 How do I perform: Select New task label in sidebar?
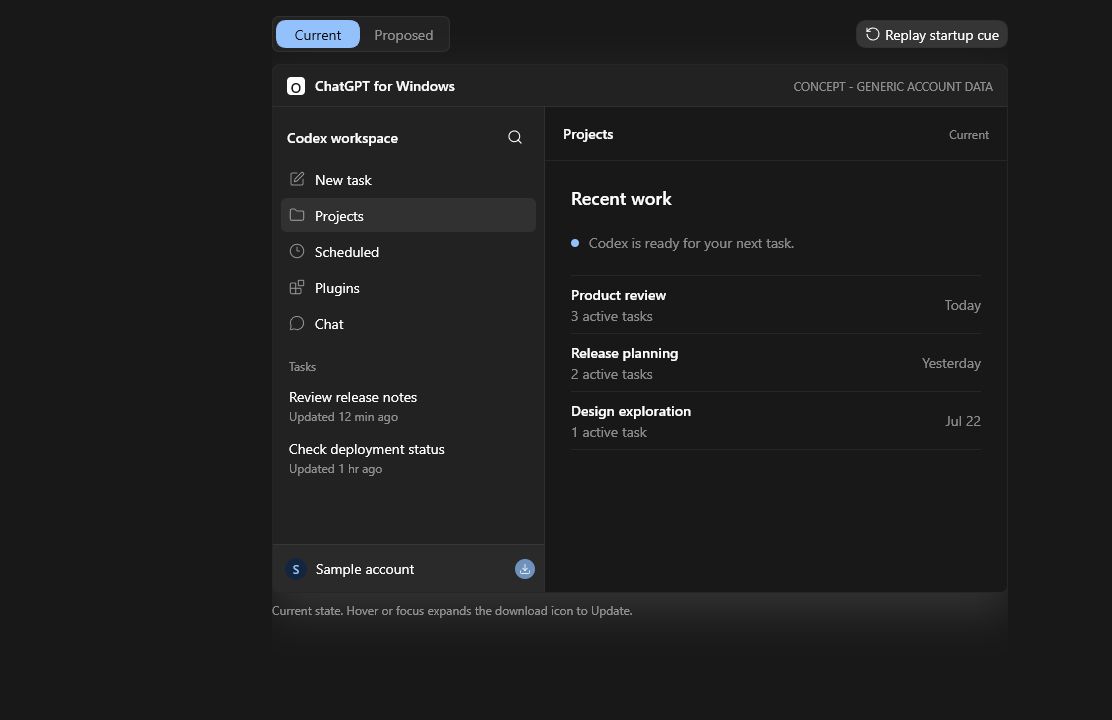[x=343, y=180]
